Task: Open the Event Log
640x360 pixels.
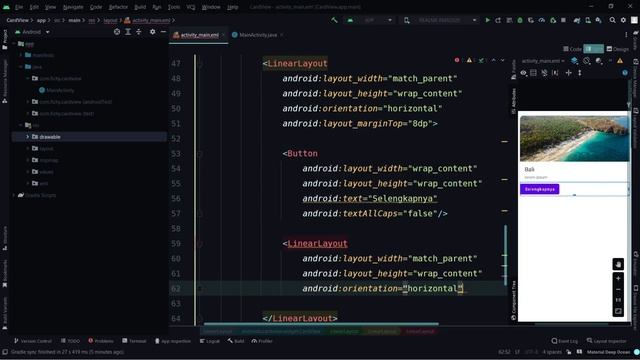Action: (x=564, y=341)
